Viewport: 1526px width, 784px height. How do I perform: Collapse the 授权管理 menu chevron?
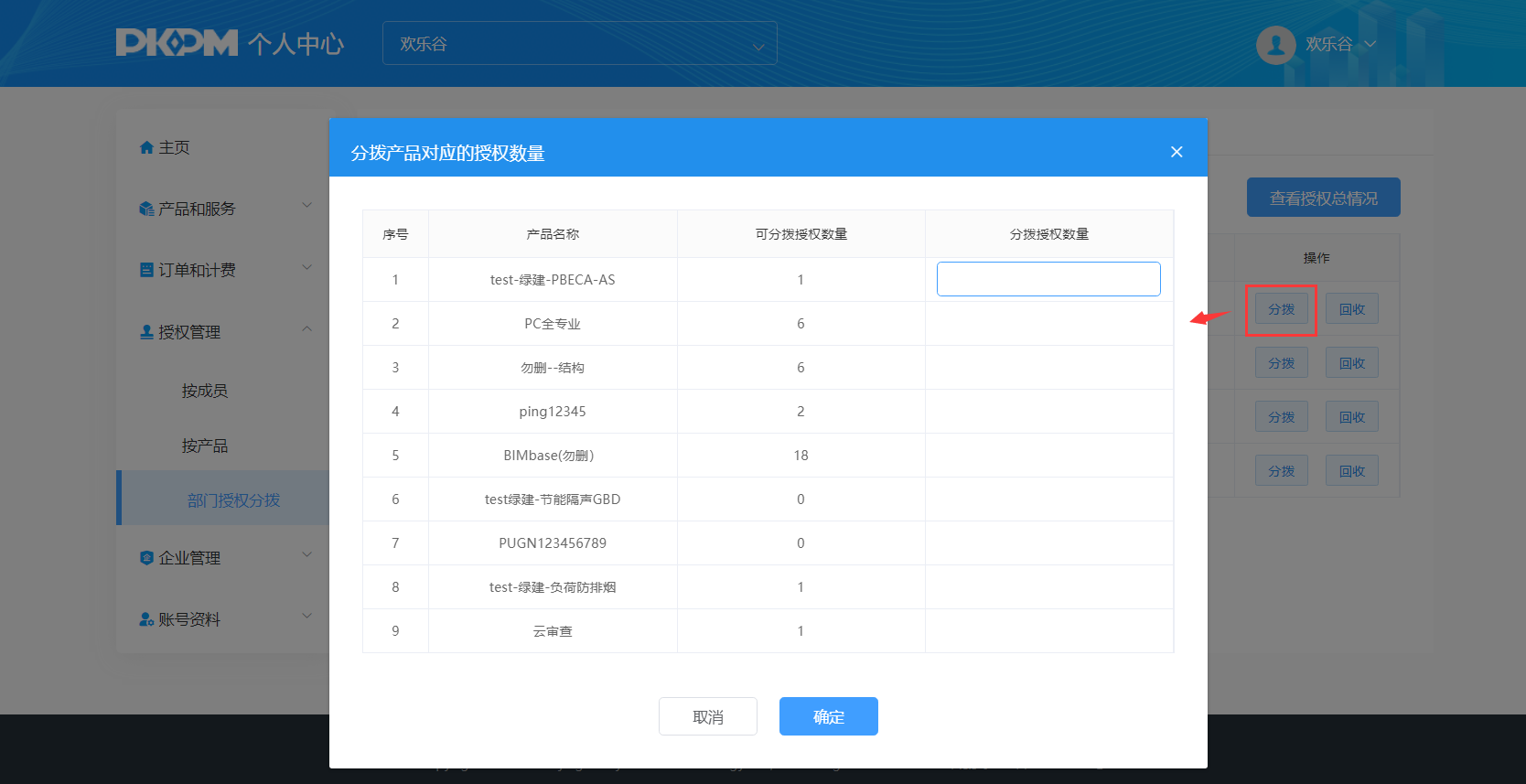[x=307, y=328]
